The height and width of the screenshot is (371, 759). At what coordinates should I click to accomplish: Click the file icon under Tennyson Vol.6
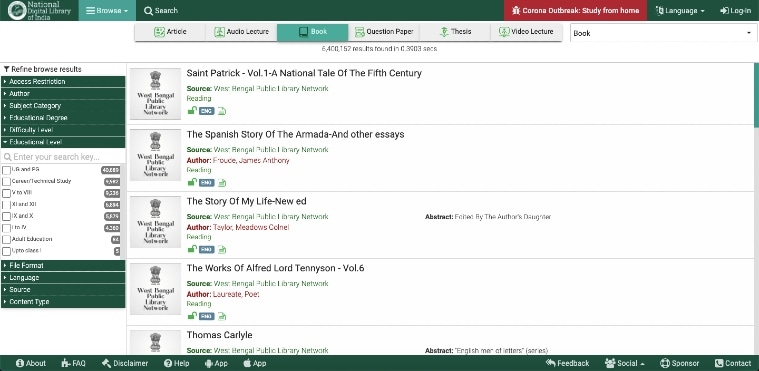click(222, 316)
